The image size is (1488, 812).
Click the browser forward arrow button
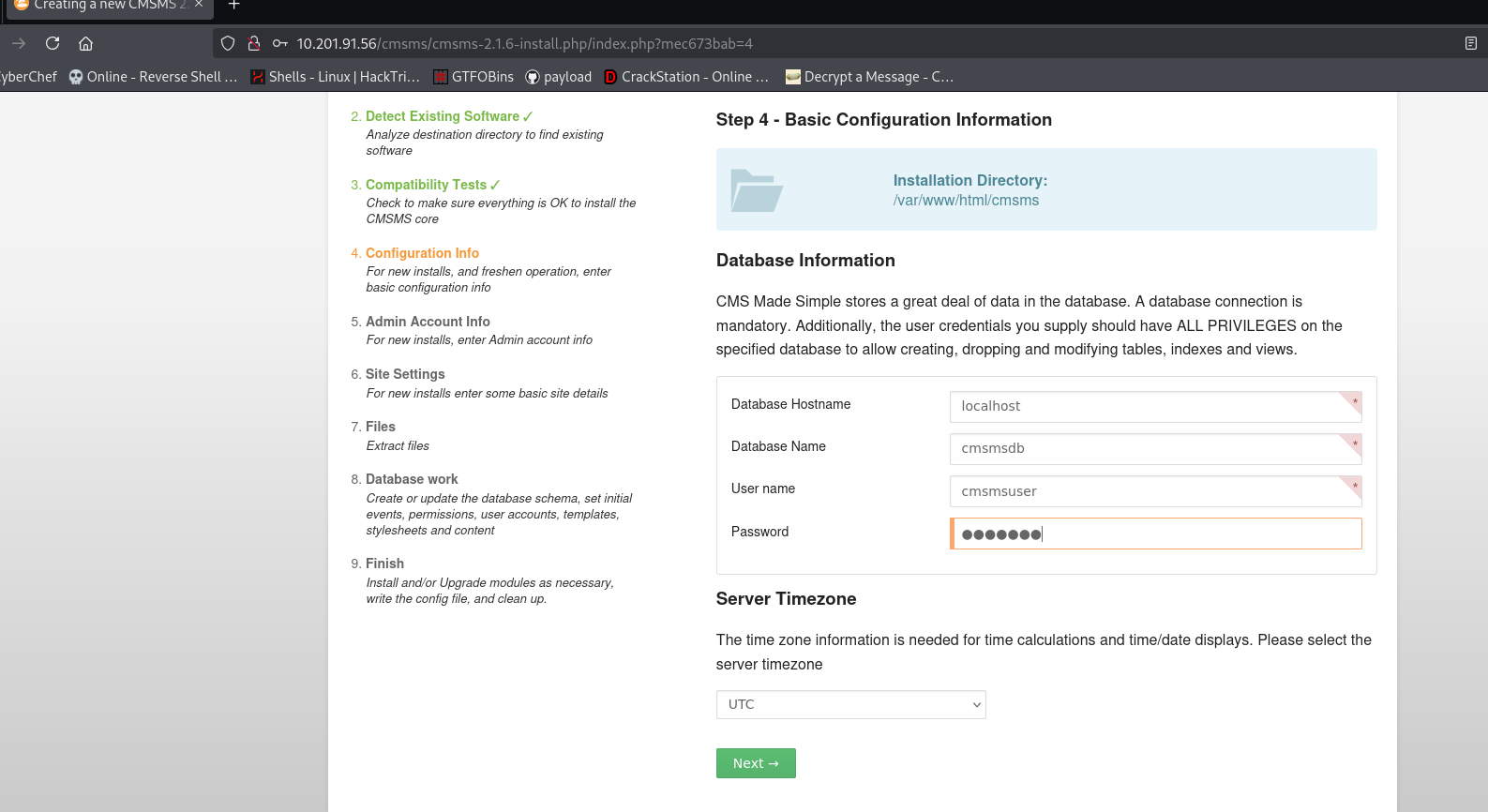click(x=19, y=43)
